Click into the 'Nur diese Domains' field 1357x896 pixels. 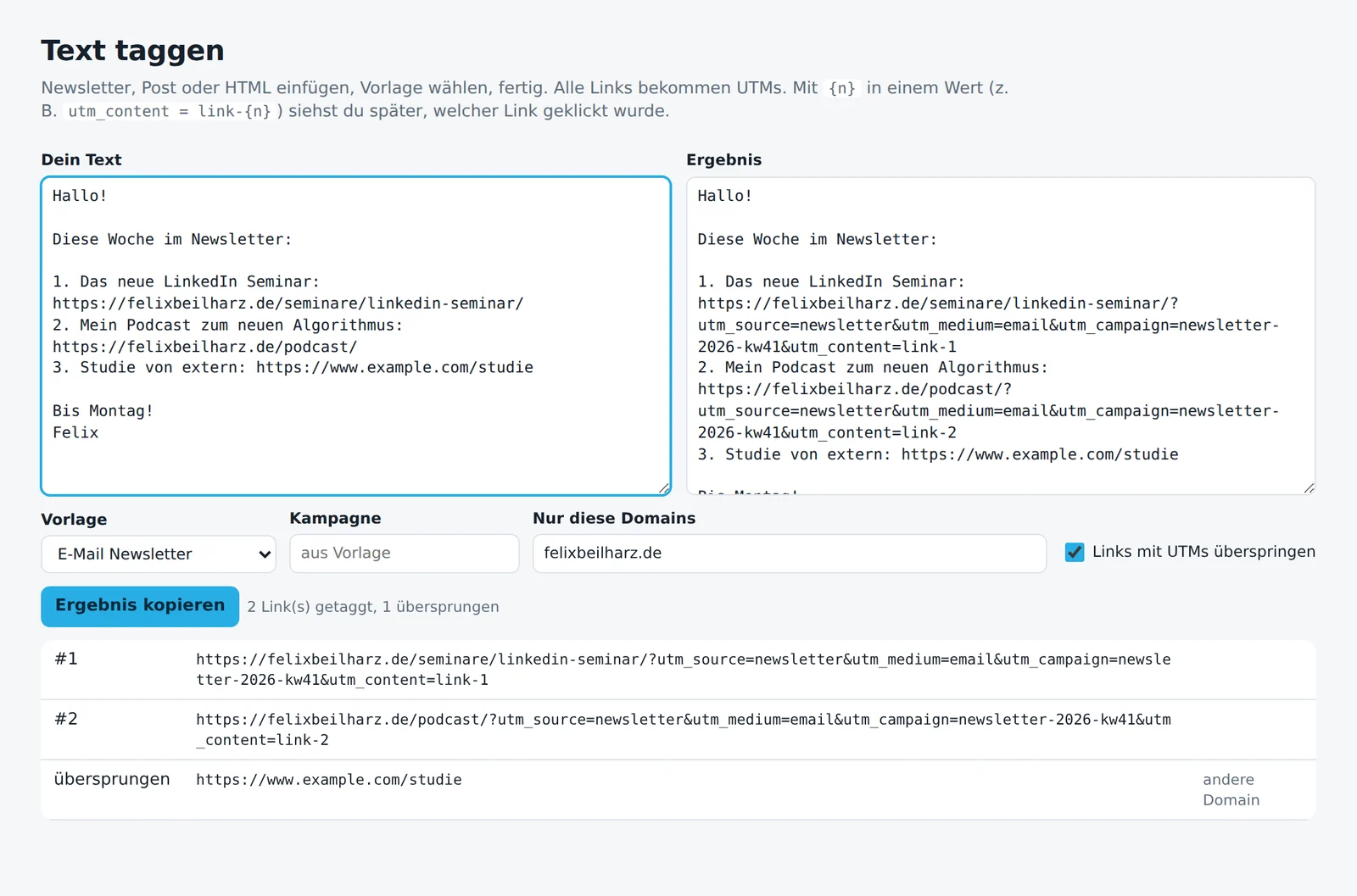point(790,554)
